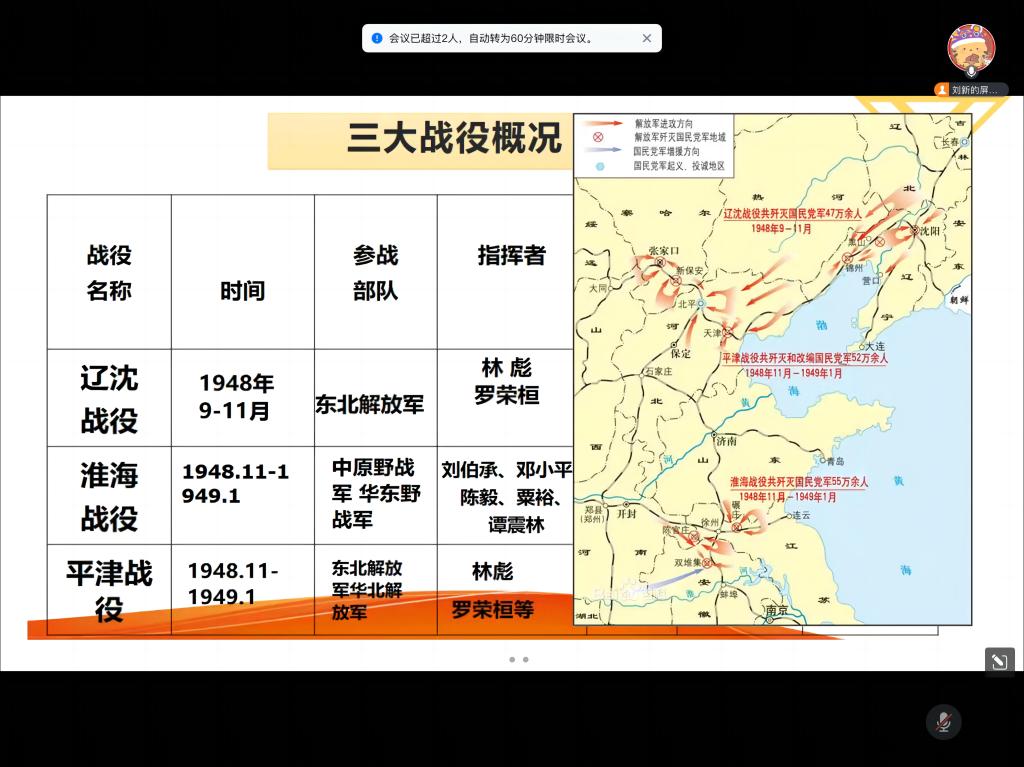Viewport: 1024px width, 767px height.
Task: Select the first page indicator dot
Action: click(512, 660)
